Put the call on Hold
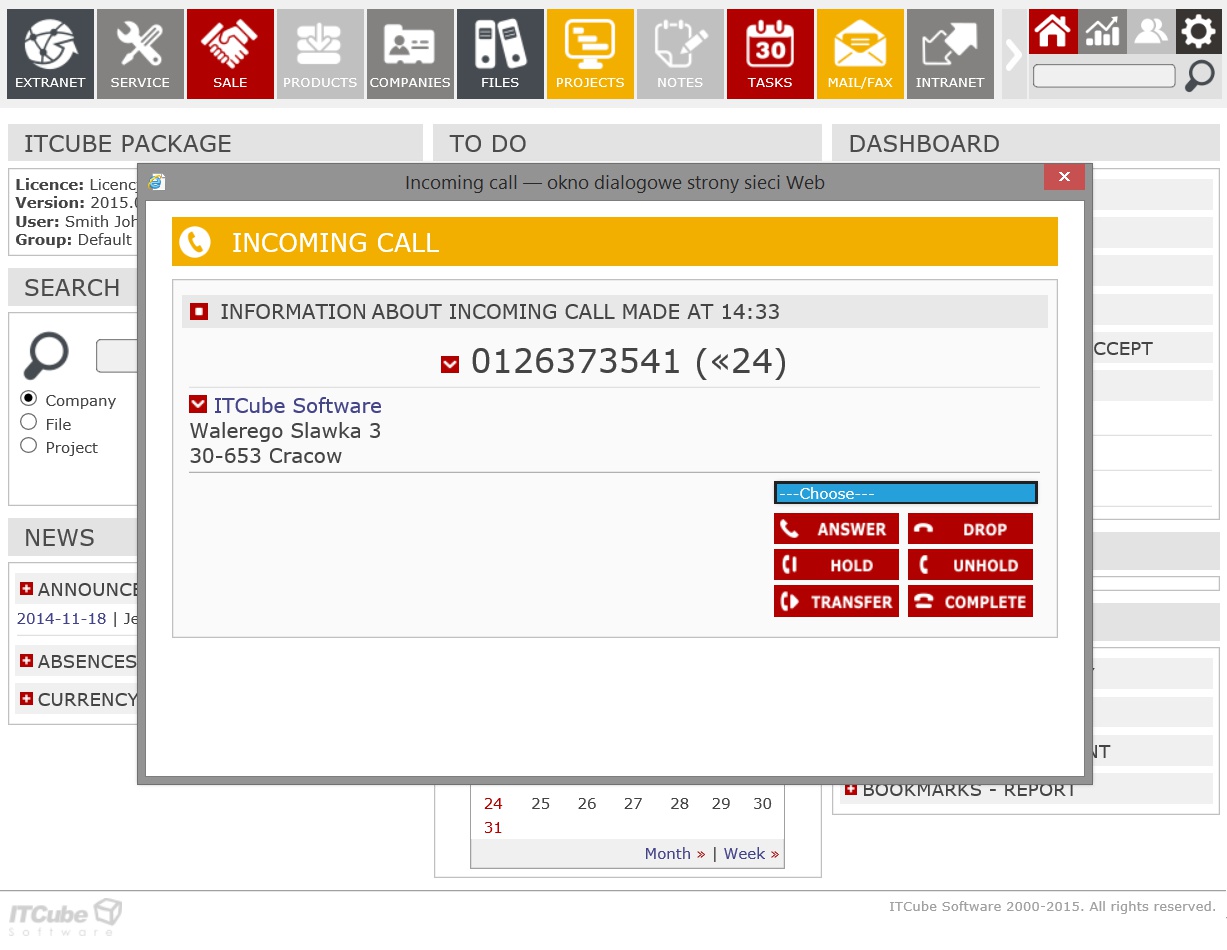Viewport: 1227px width, 950px height. [836, 565]
